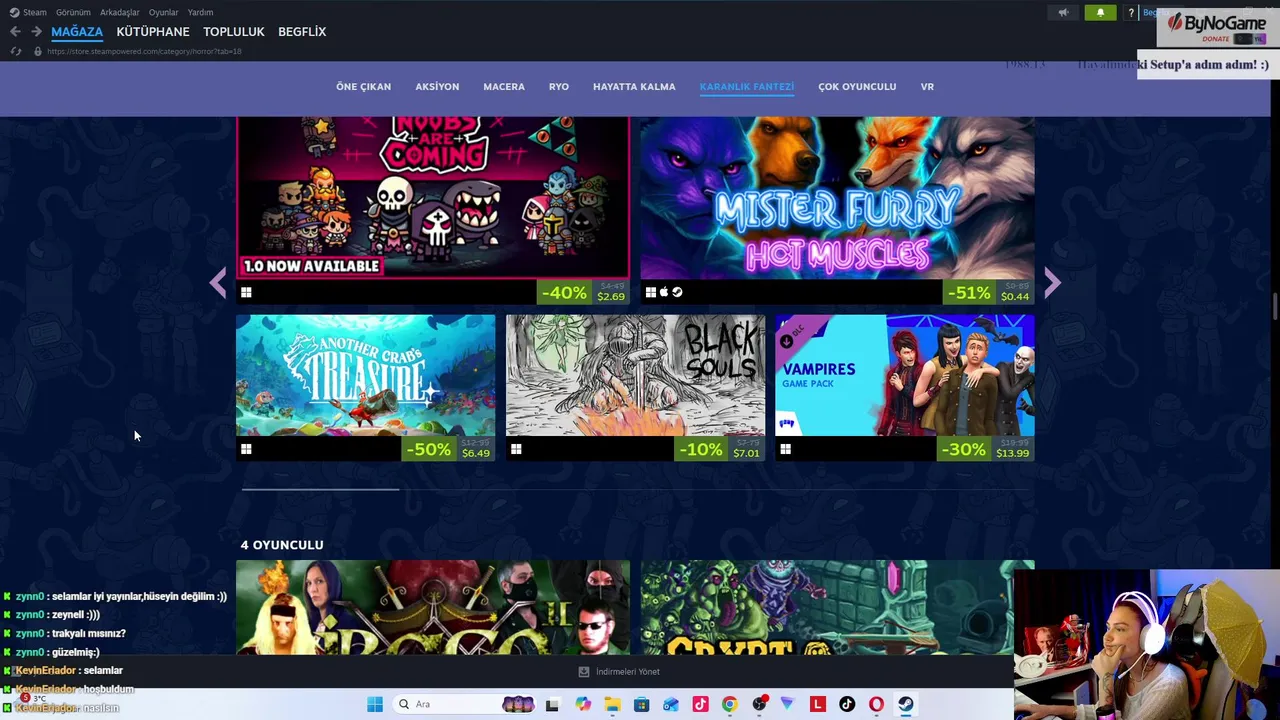Click previous carousel left arrow

218,283
